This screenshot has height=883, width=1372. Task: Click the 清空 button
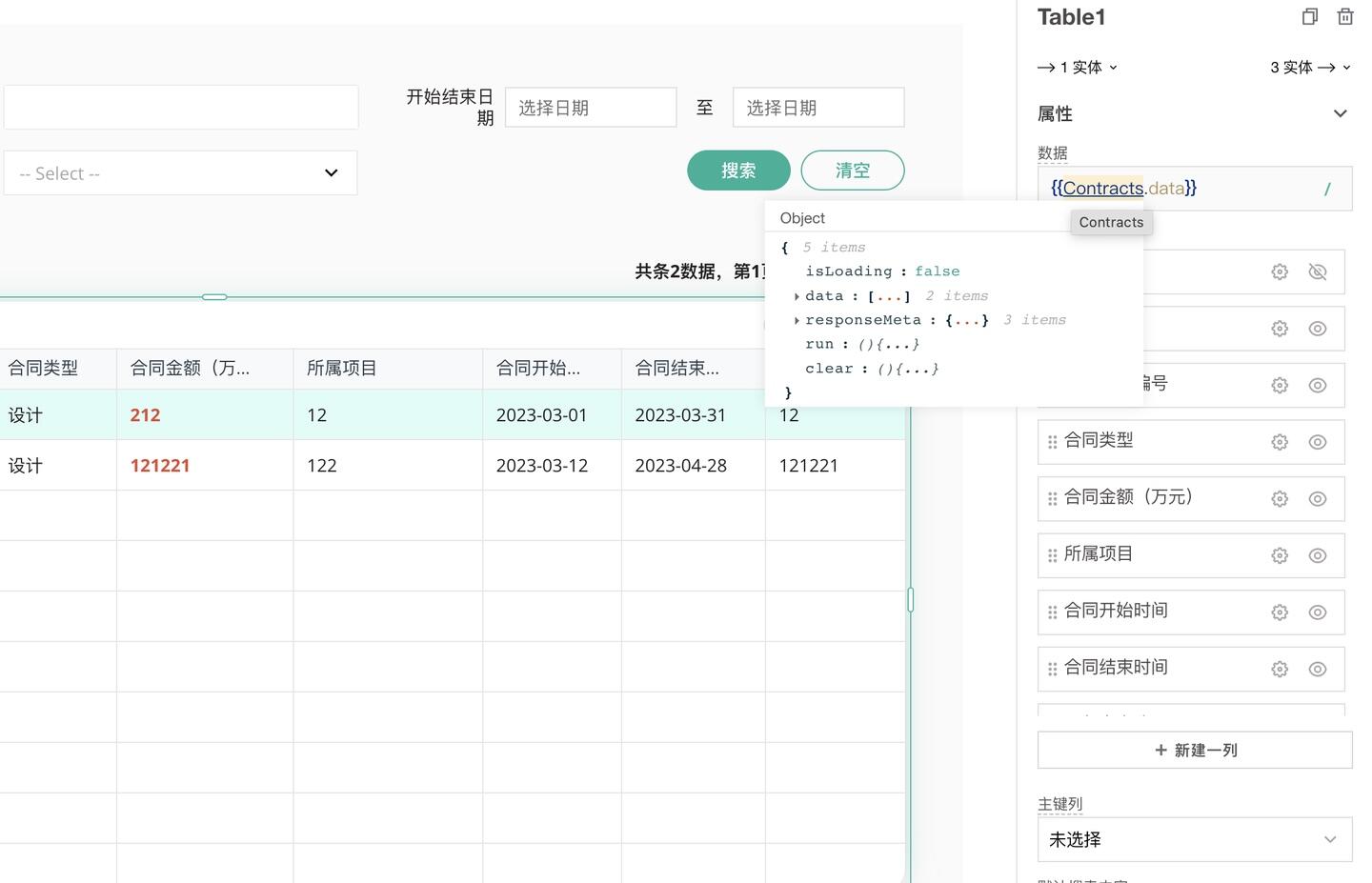tap(853, 171)
